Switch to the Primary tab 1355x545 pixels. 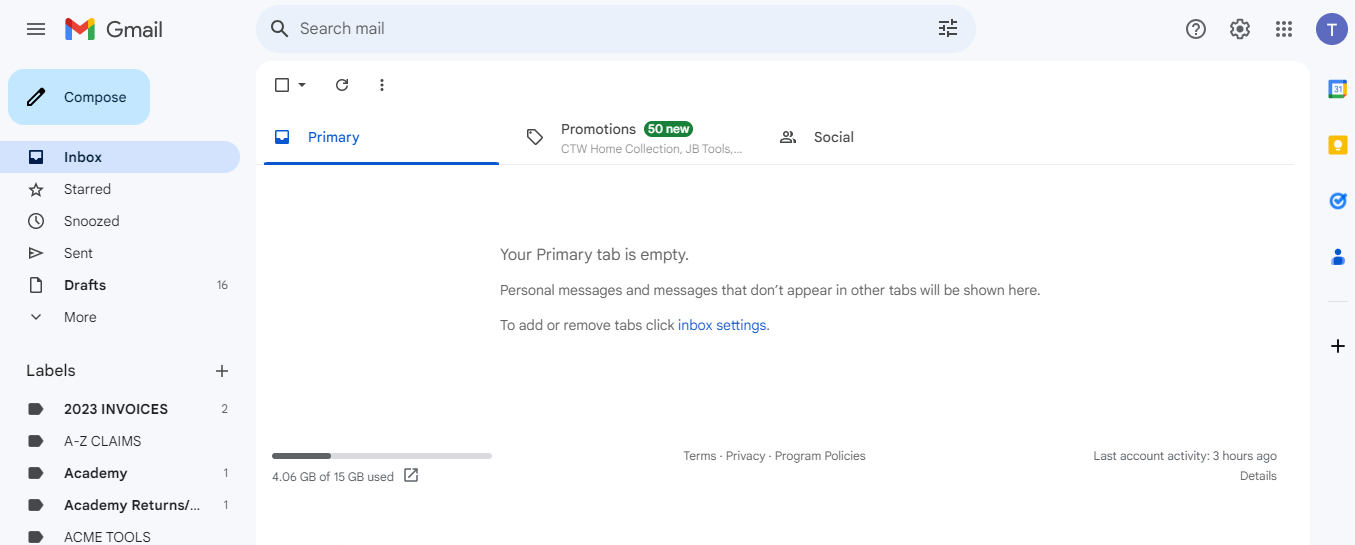(381, 137)
